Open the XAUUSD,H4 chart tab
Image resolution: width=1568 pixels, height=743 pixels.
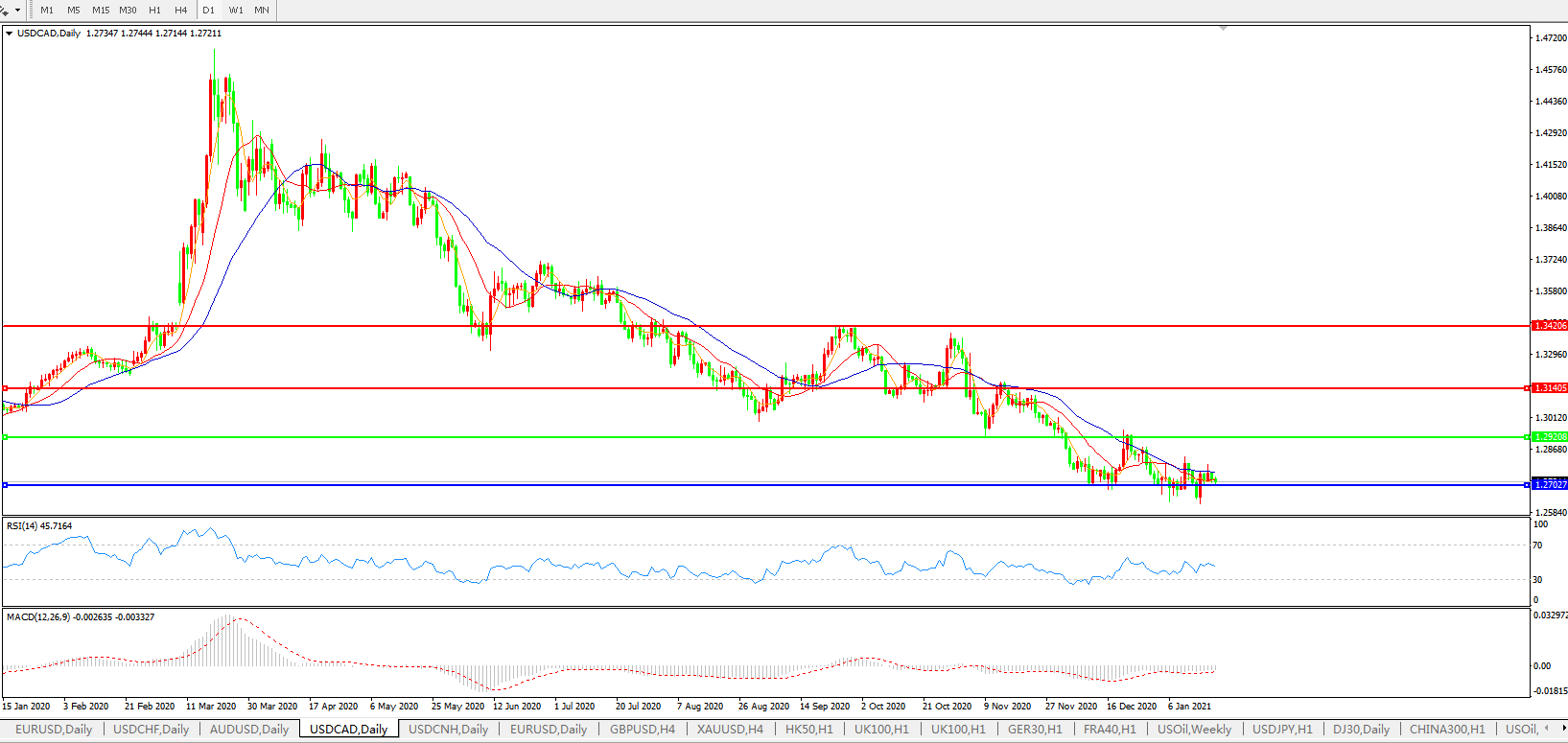coord(730,730)
